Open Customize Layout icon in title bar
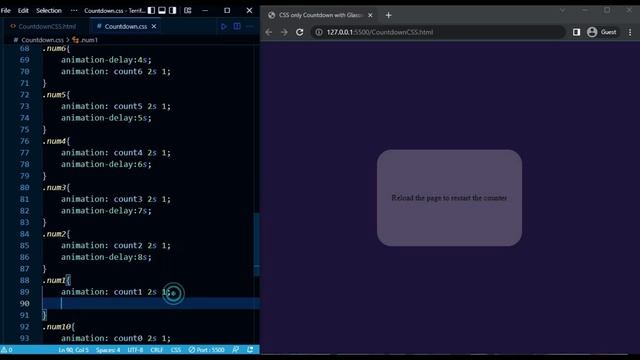The width and height of the screenshot is (640, 360). point(188,11)
